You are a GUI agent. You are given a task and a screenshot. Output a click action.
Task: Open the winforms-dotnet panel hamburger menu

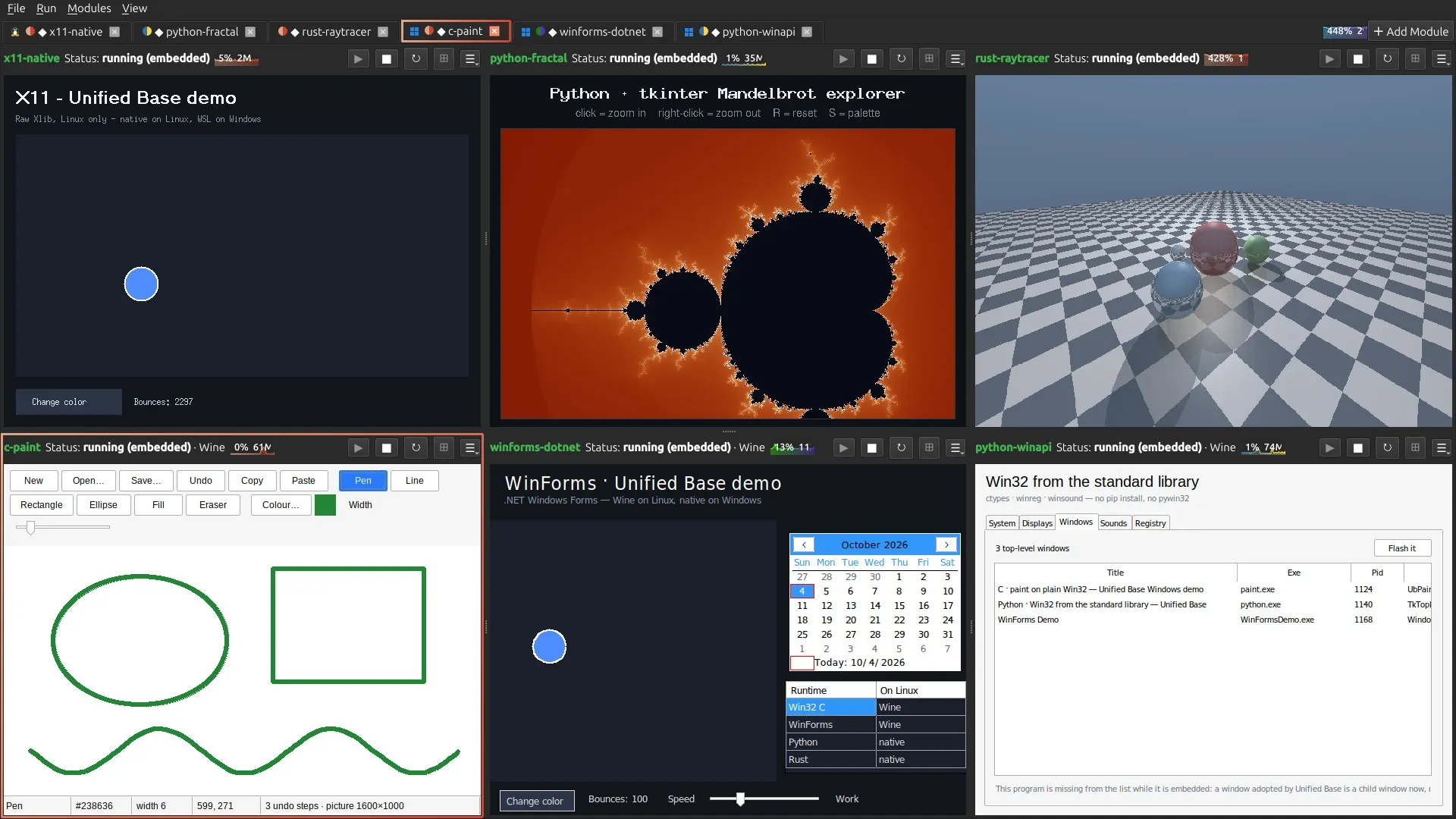(x=956, y=447)
